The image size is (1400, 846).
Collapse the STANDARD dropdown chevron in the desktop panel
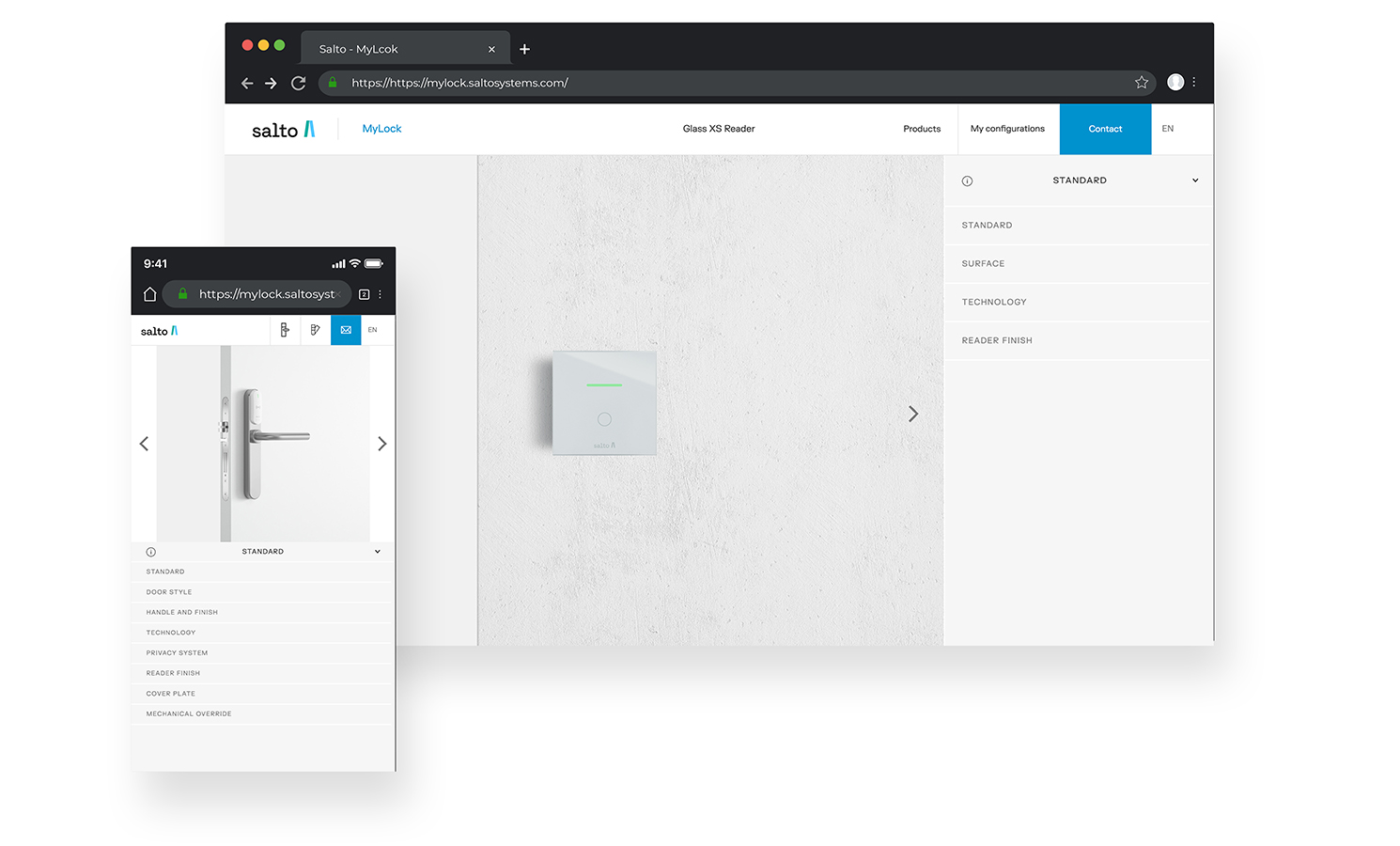[x=1195, y=180]
